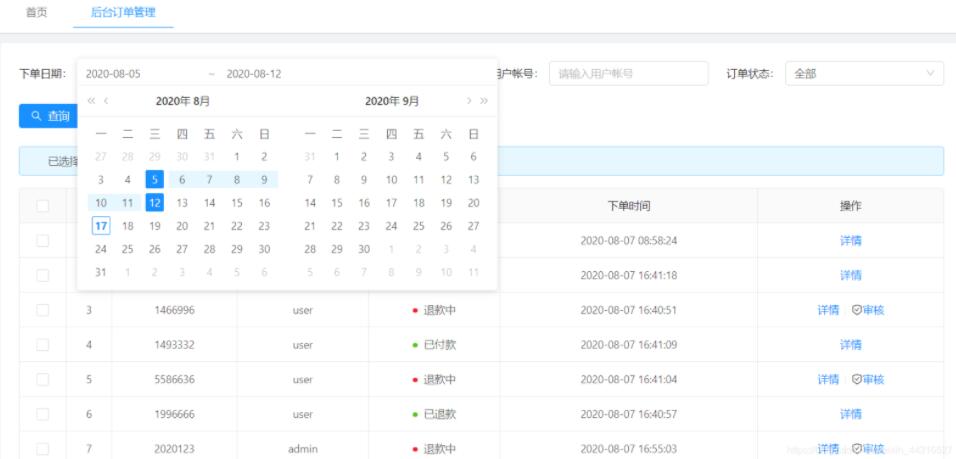Click the next month arrow icon
This screenshot has height=459, width=956.
(468, 101)
